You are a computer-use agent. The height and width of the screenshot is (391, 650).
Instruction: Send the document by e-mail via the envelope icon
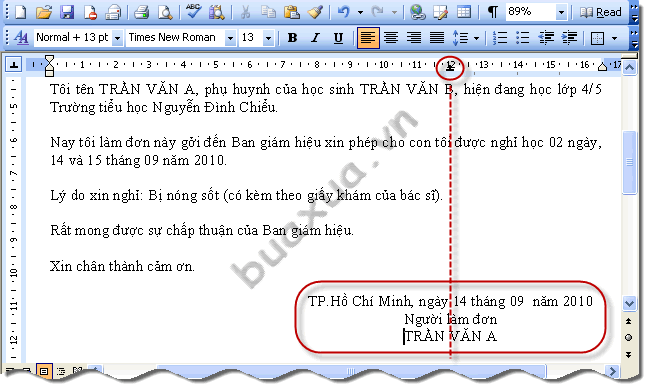[x=113, y=12]
